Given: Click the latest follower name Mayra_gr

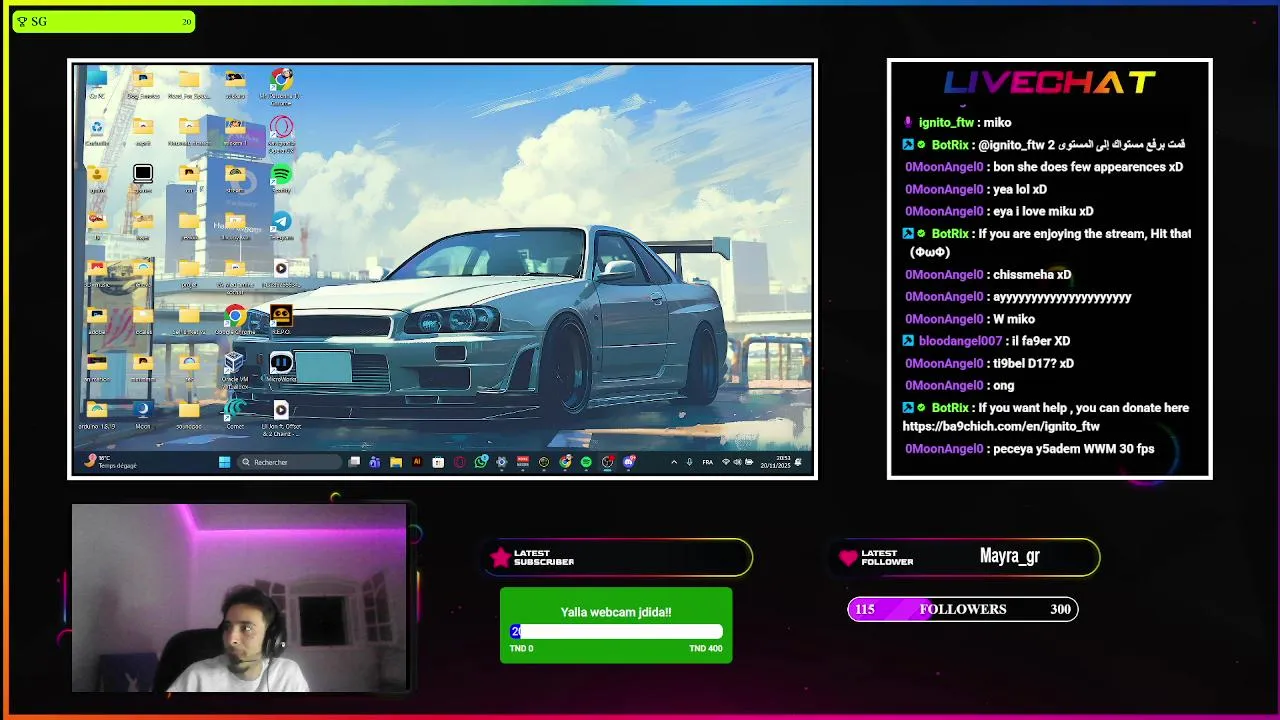Looking at the screenshot, I should click(x=1010, y=556).
